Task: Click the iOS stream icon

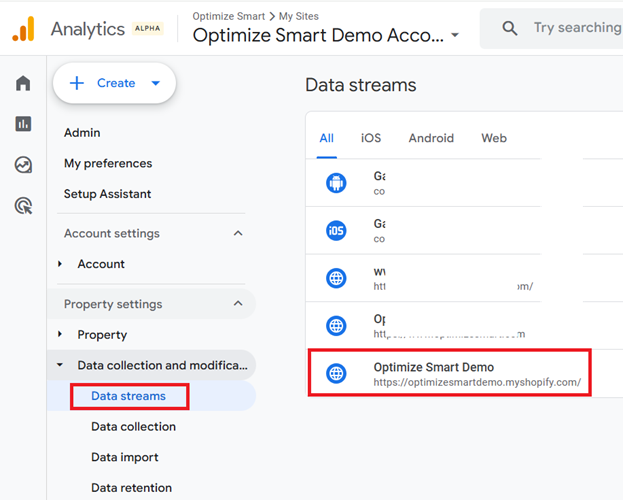Action: pos(336,231)
